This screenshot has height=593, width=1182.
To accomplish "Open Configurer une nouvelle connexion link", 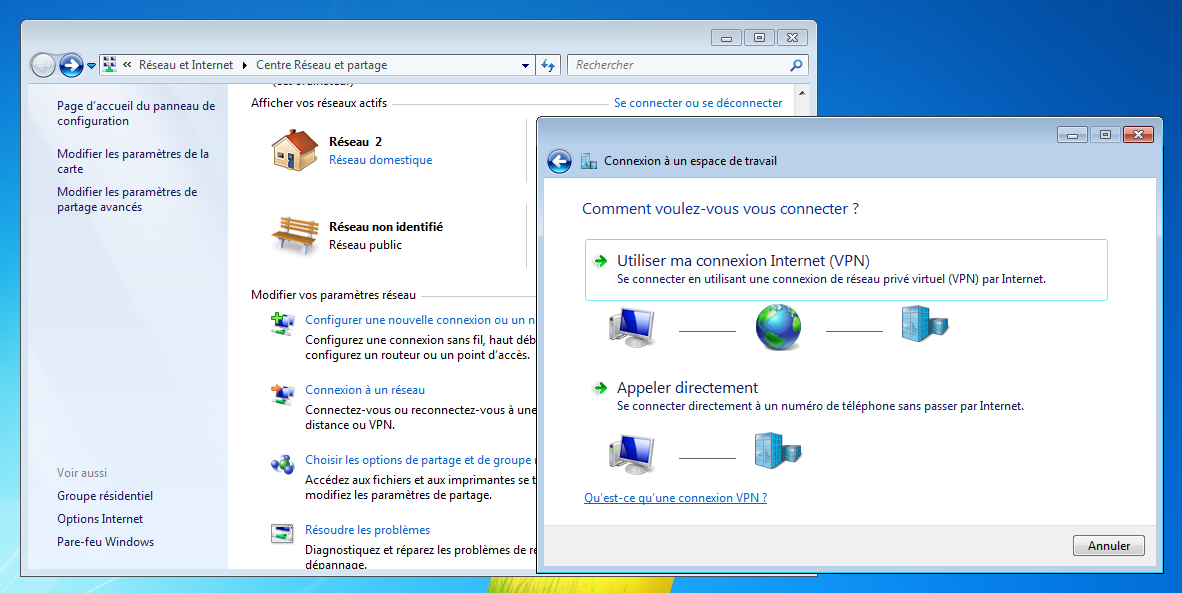I will (x=420, y=319).
